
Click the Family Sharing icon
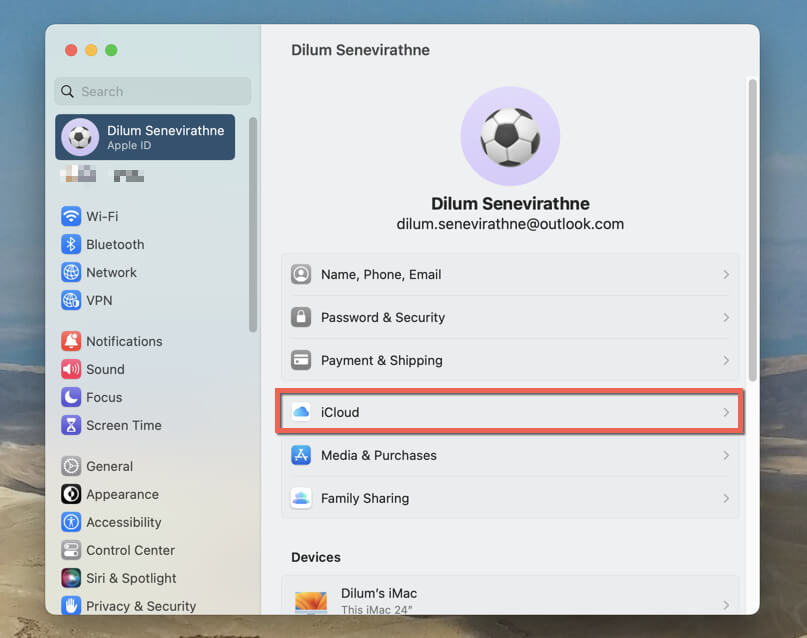point(301,498)
